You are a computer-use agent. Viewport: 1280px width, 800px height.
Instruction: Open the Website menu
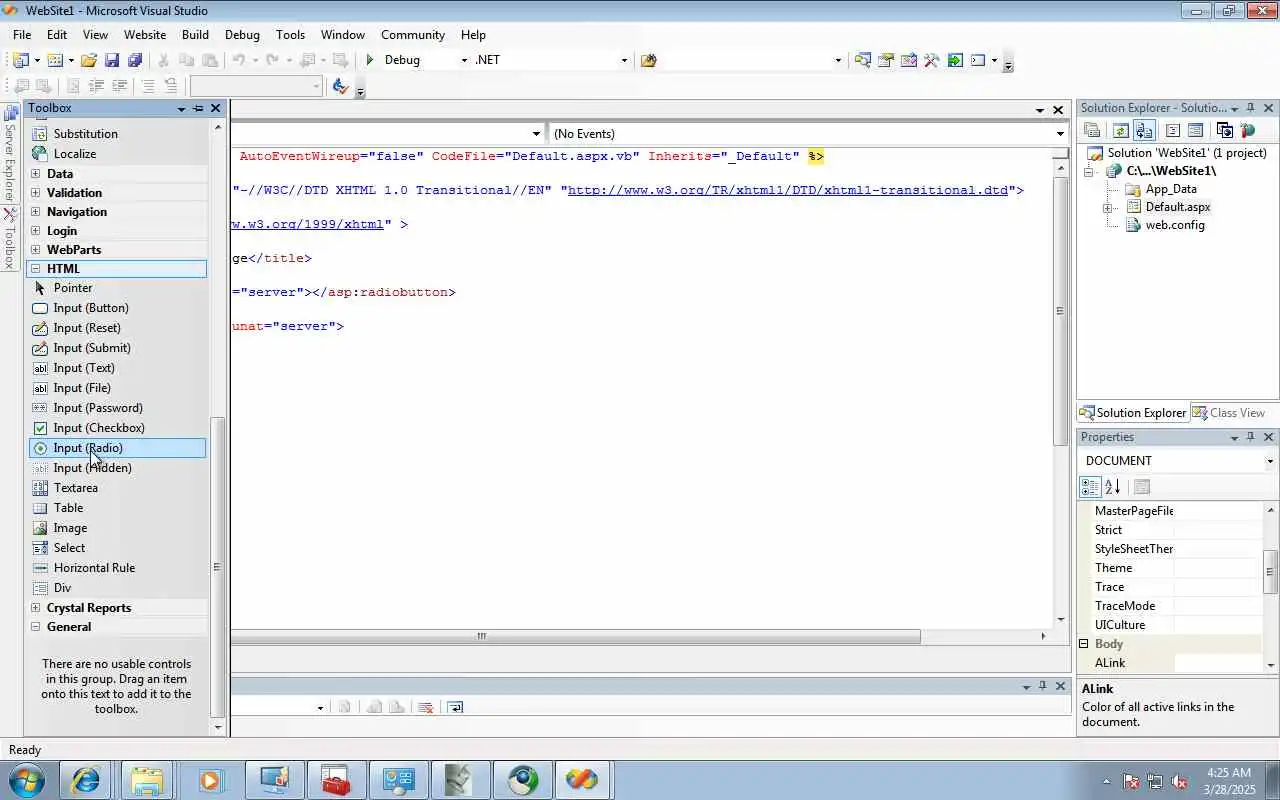tap(145, 34)
